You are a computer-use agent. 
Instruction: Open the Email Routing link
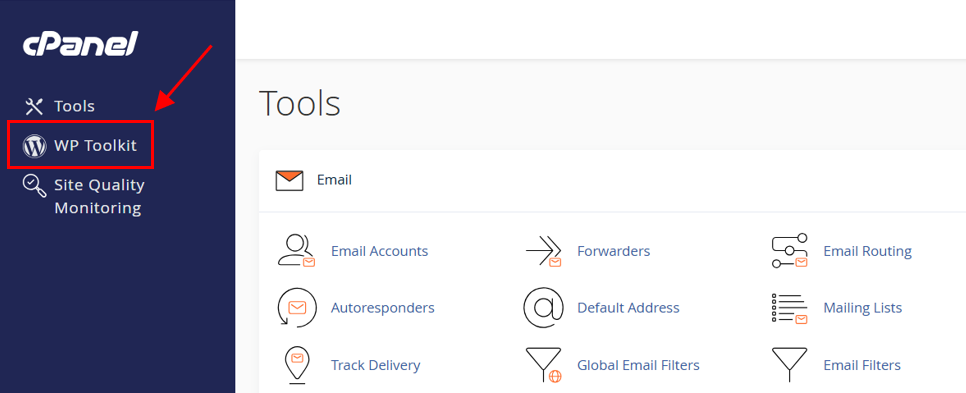pos(867,251)
